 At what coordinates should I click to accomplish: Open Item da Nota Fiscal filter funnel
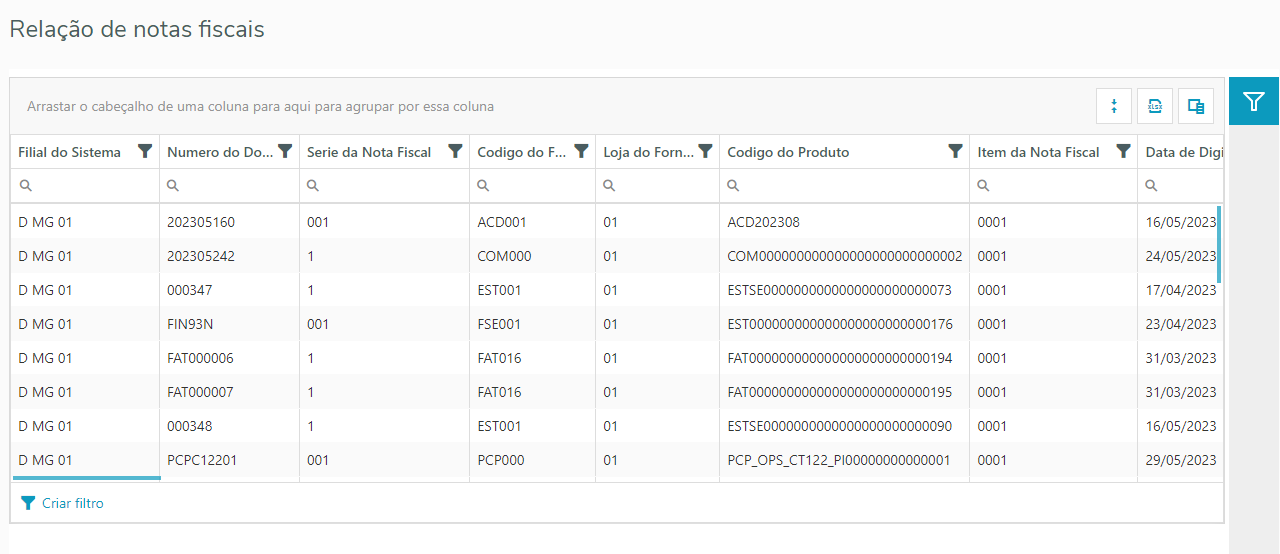tap(1123, 151)
